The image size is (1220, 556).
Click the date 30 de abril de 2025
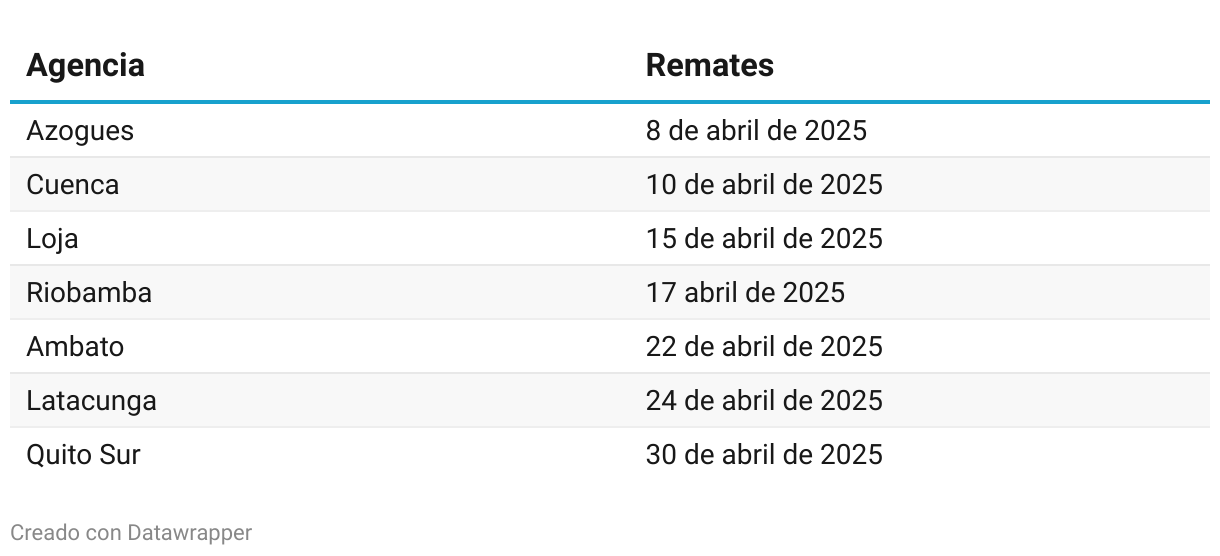764,455
